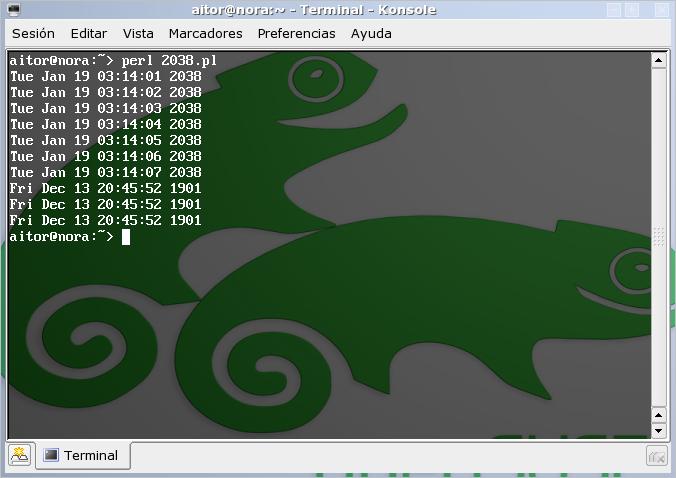The image size is (676, 478).
Task: Open the Ayuda help menu
Action: [371, 33]
